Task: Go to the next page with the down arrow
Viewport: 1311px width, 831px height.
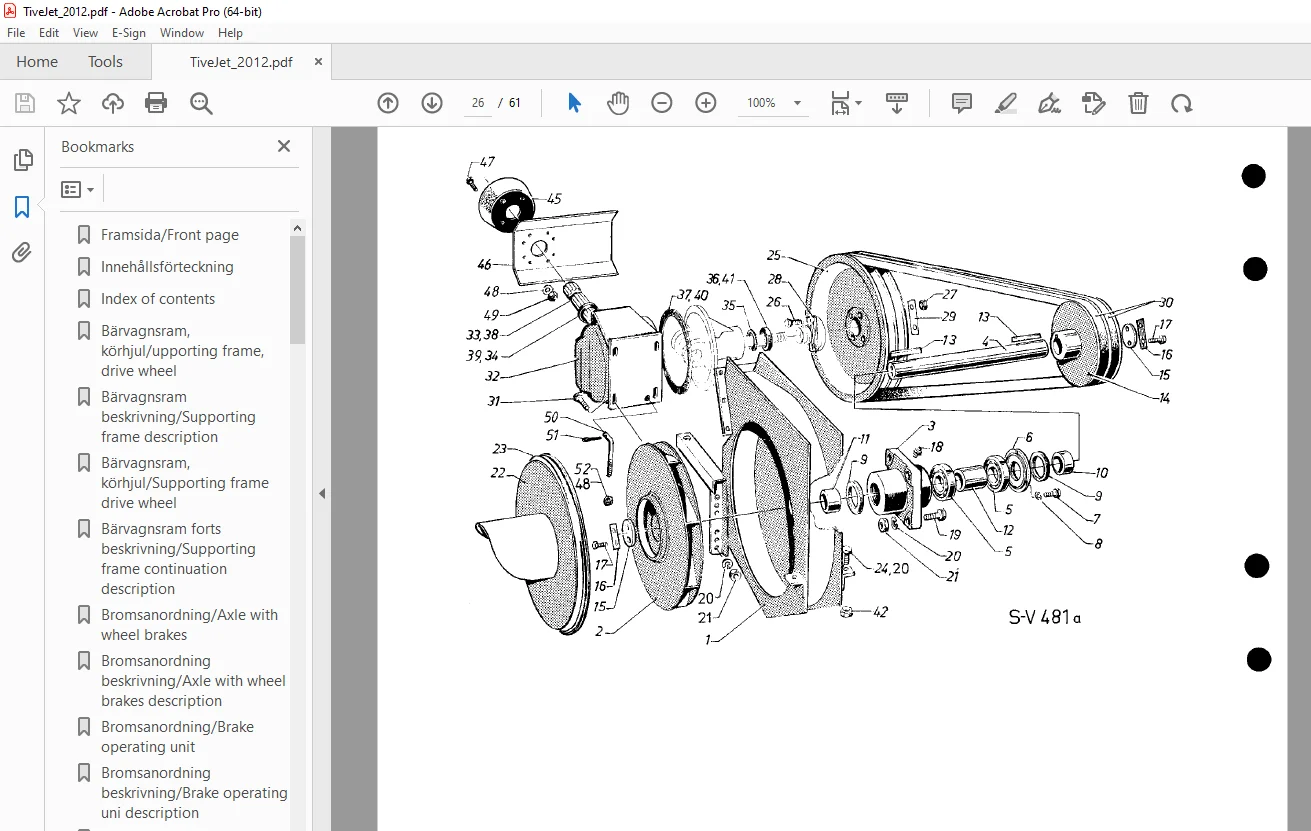Action: pyautogui.click(x=432, y=103)
